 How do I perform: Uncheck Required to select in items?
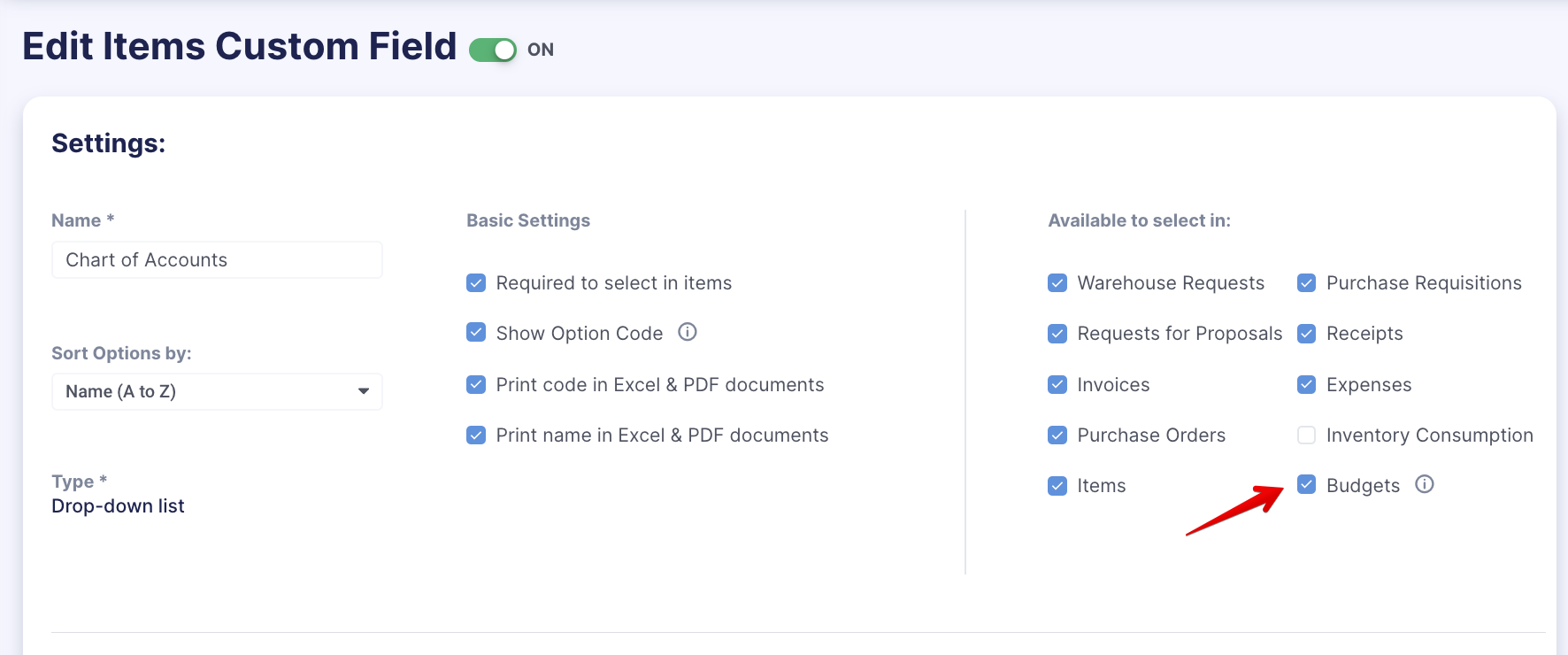pos(476,283)
